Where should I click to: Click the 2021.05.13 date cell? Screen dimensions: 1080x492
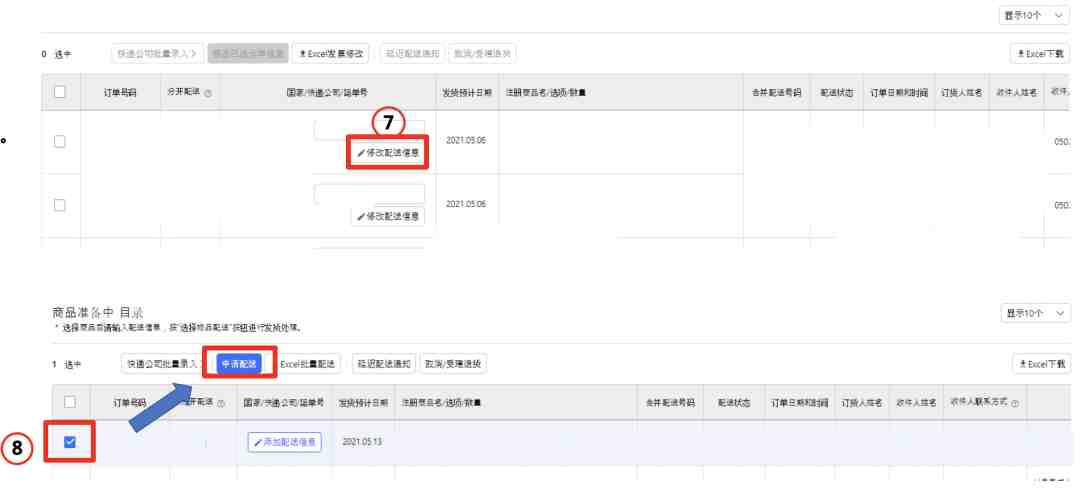click(x=362, y=442)
